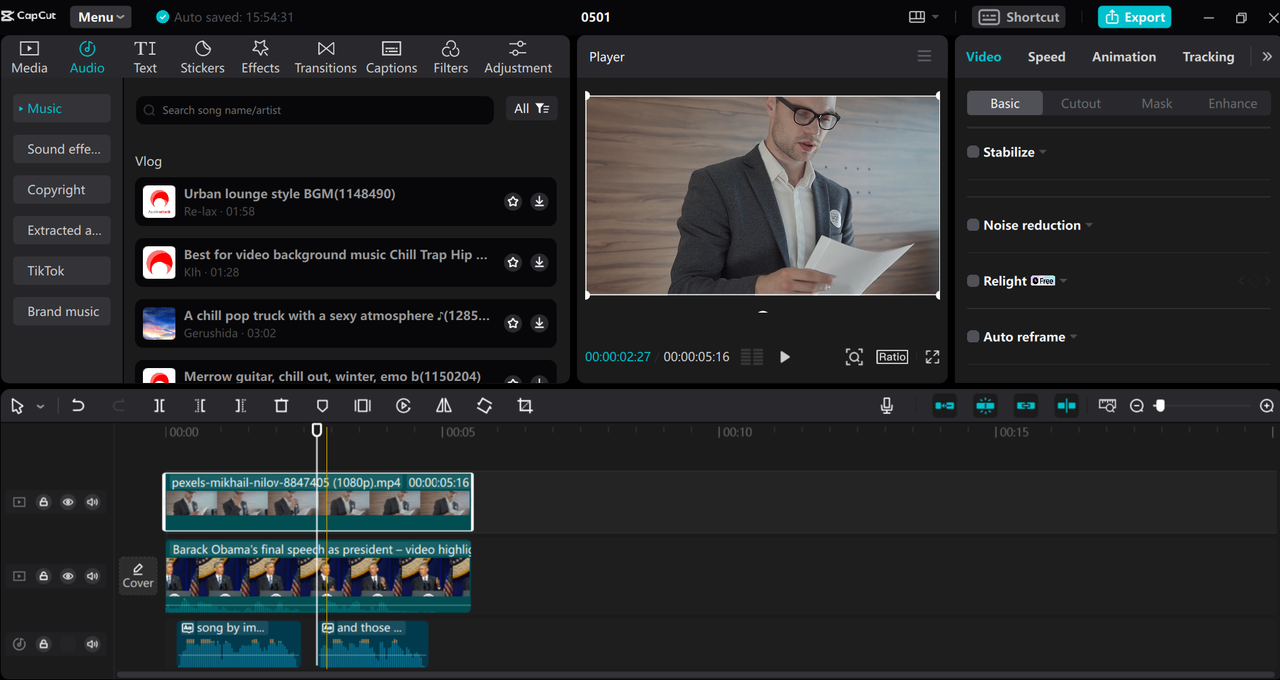1280x680 pixels.
Task: Click the Cover button
Action: tap(138, 576)
